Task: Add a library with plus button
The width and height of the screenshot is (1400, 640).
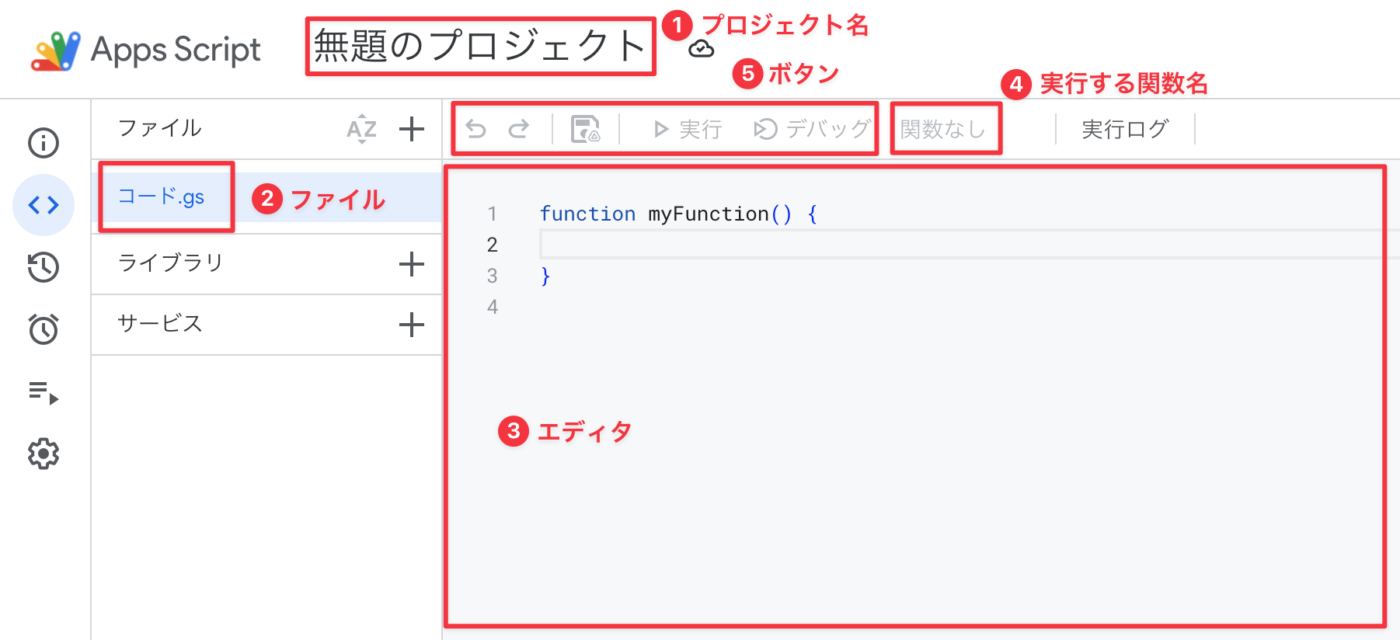Action: pyautogui.click(x=412, y=264)
